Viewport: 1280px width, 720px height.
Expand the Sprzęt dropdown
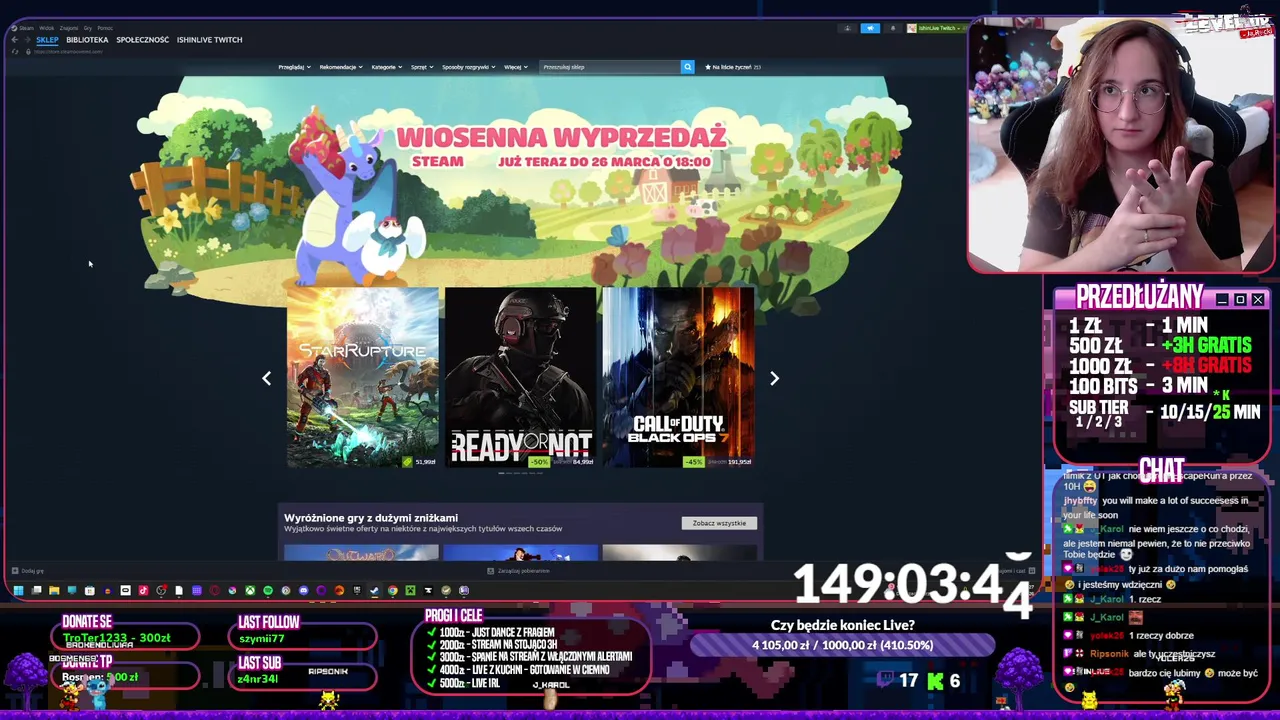click(422, 67)
